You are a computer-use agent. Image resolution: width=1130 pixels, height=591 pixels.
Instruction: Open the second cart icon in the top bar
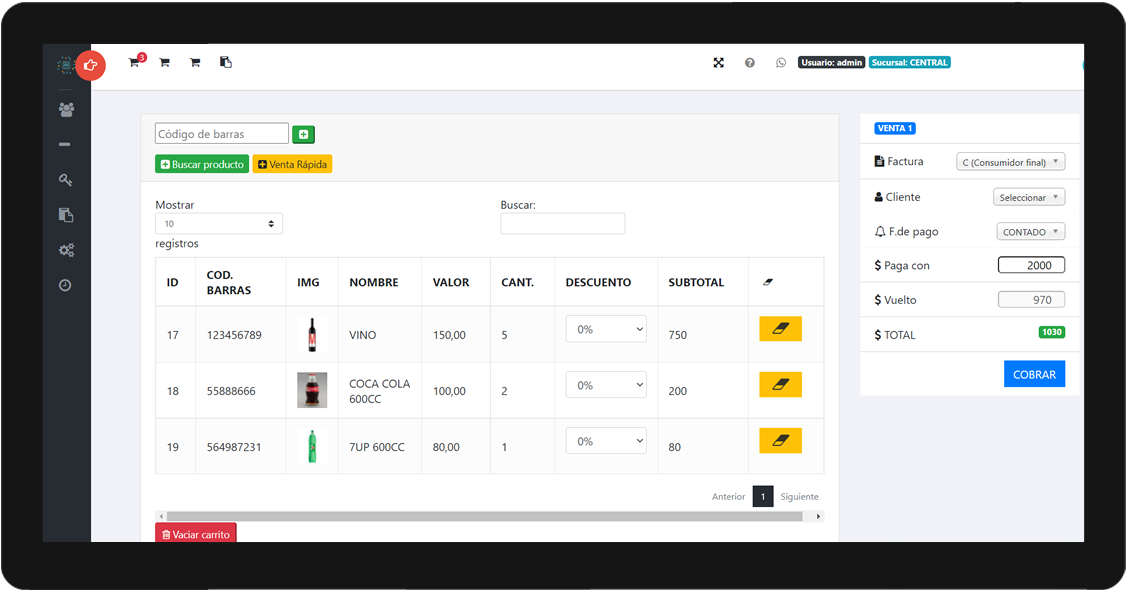[164, 63]
